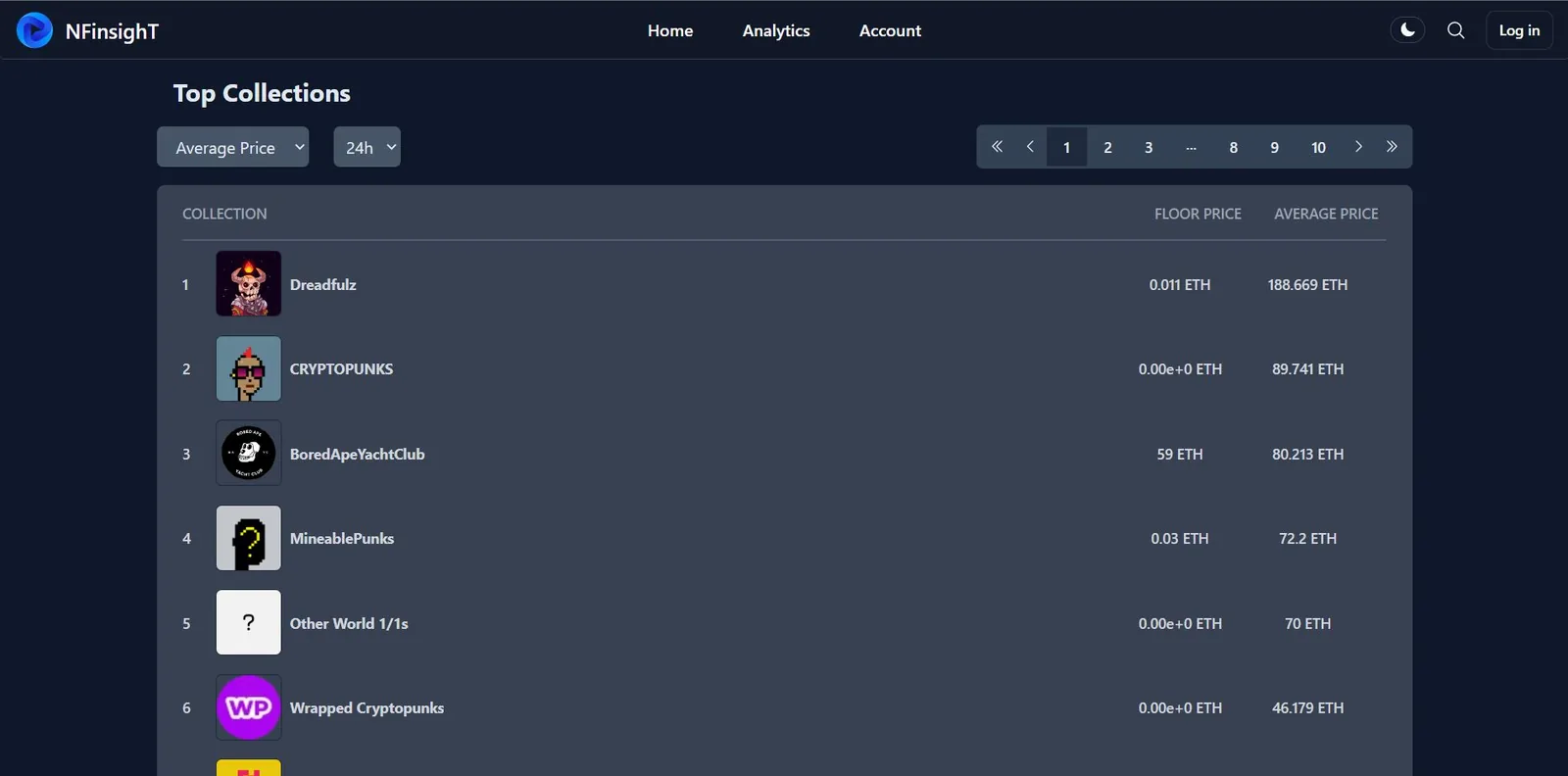Click the 89.741 ETH average price value

pyautogui.click(x=1307, y=369)
